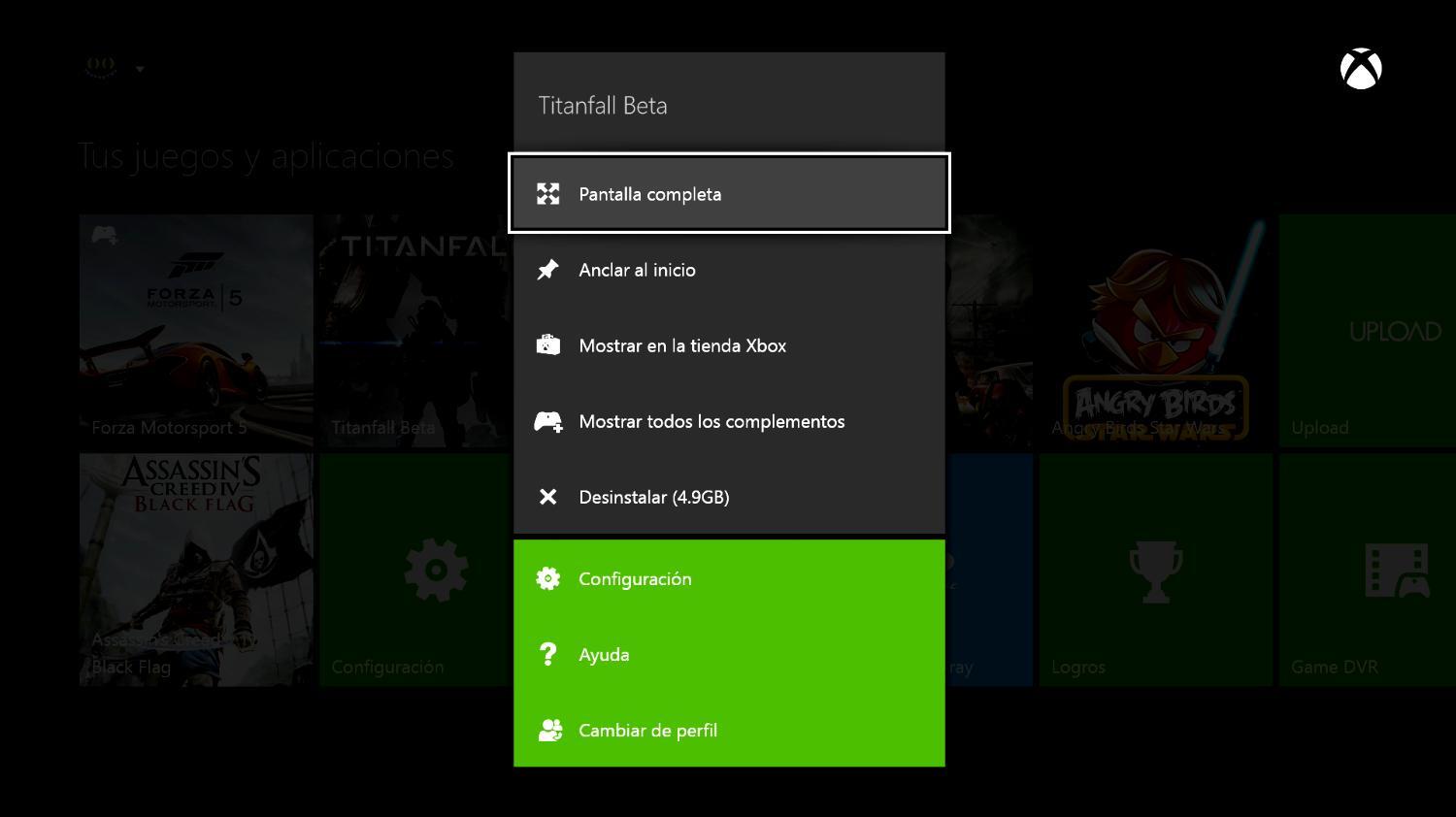Click the X icon next to Desinstalar
Viewport: 1456px width, 817px height.
point(548,497)
